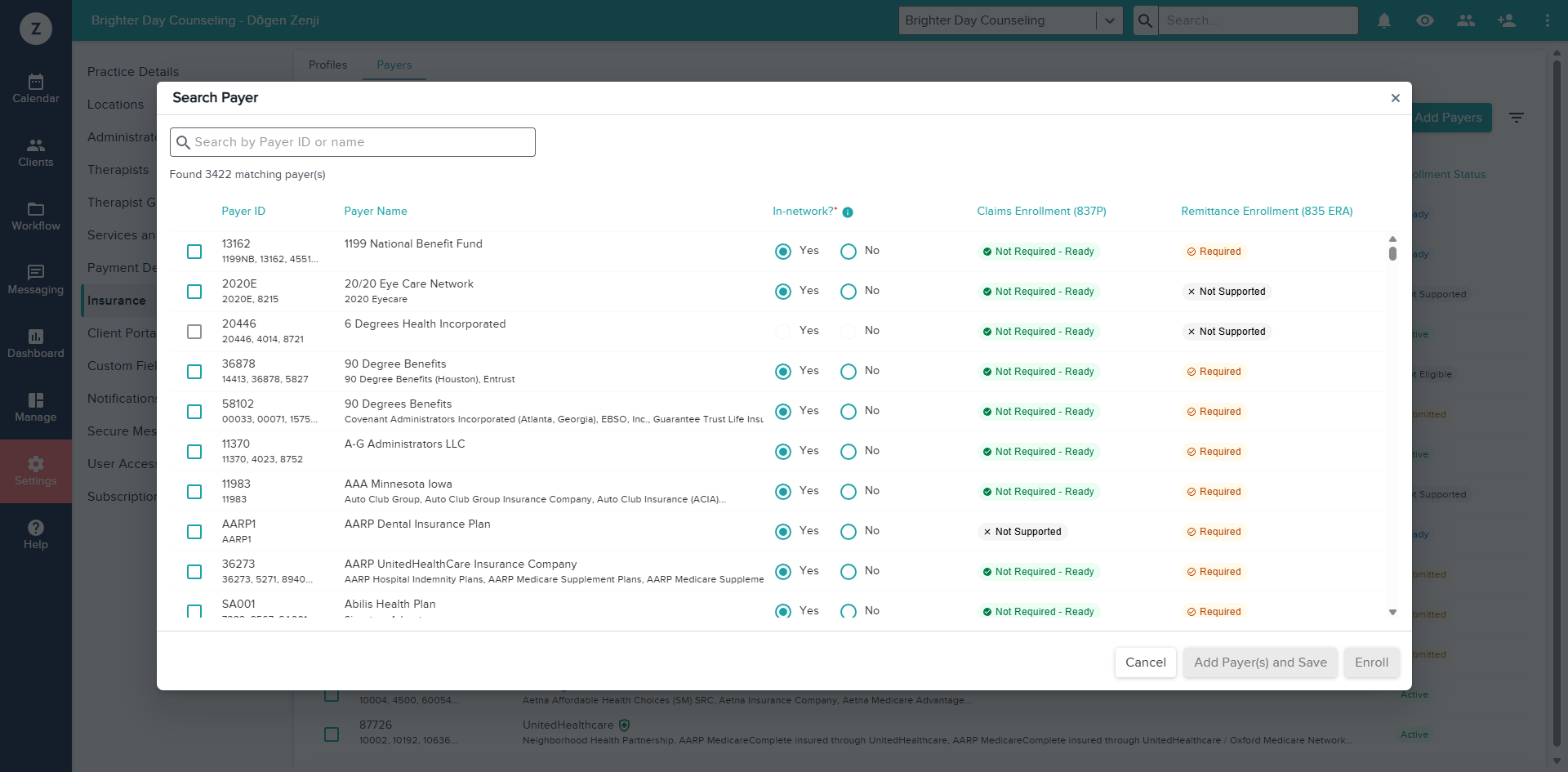Check the AAA Minnesota Iowa checkbox
The width and height of the screenshot is (1568, 772).
point(194,492)
